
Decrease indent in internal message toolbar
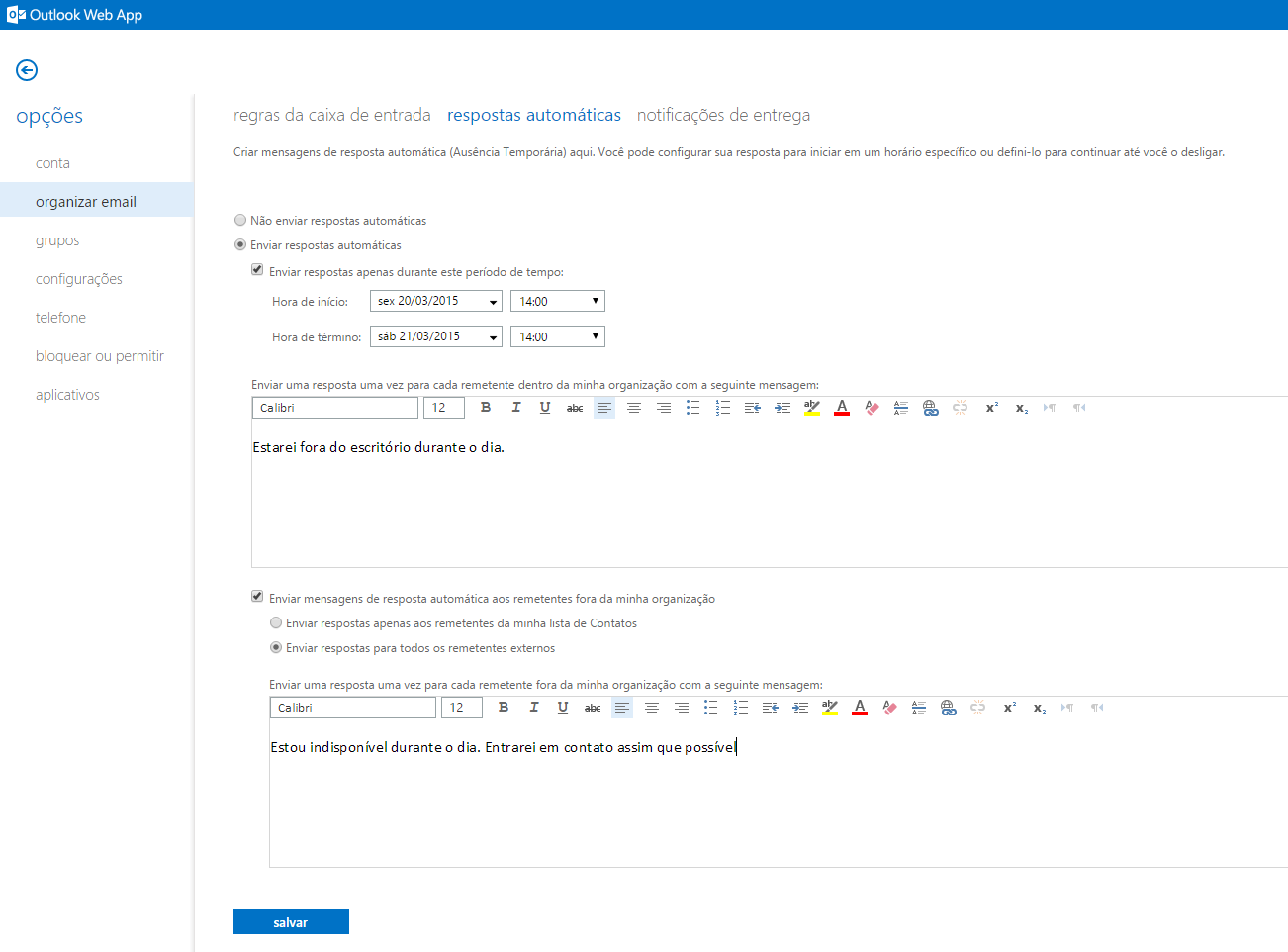tap(753, 408)
